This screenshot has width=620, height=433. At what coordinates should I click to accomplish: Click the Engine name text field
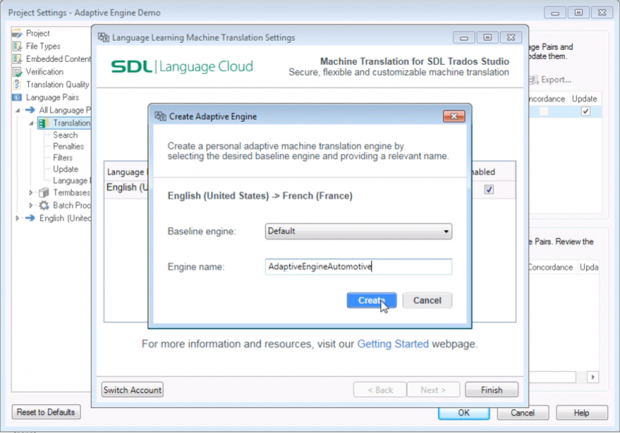(x=358, y=267)
